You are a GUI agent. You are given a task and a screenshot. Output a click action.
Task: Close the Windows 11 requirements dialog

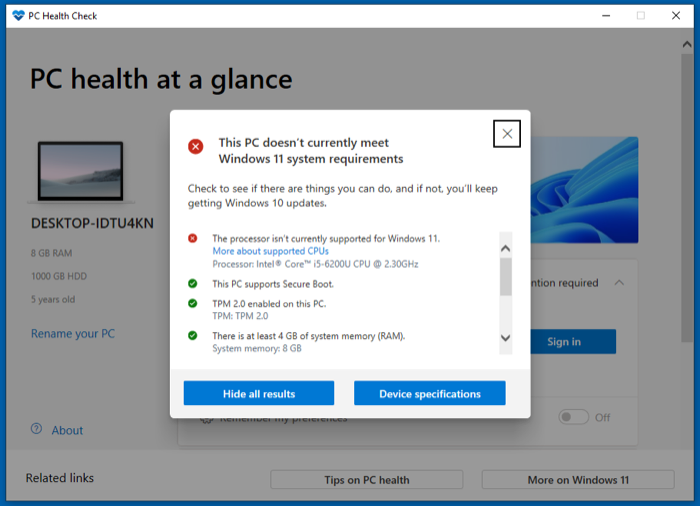pyautogui.click(x=507, y=134)
